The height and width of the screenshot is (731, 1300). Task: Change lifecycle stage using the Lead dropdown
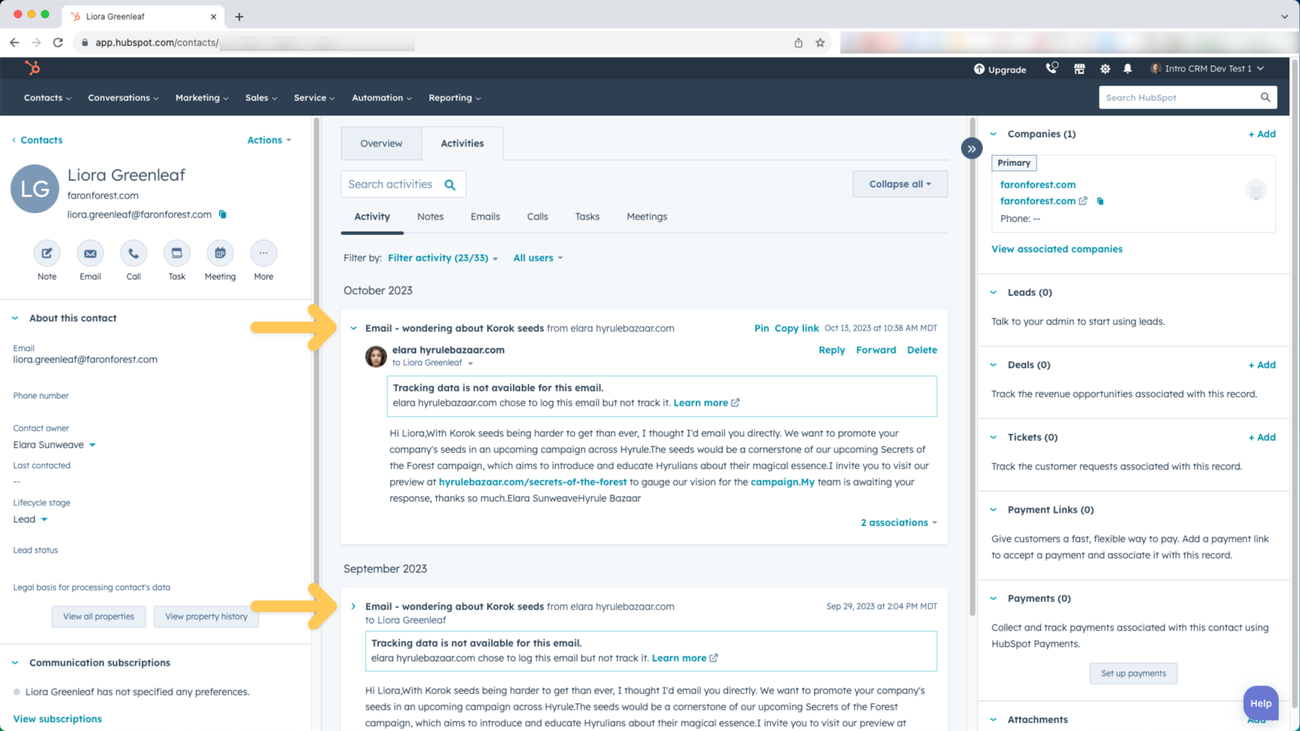[30, 518]
